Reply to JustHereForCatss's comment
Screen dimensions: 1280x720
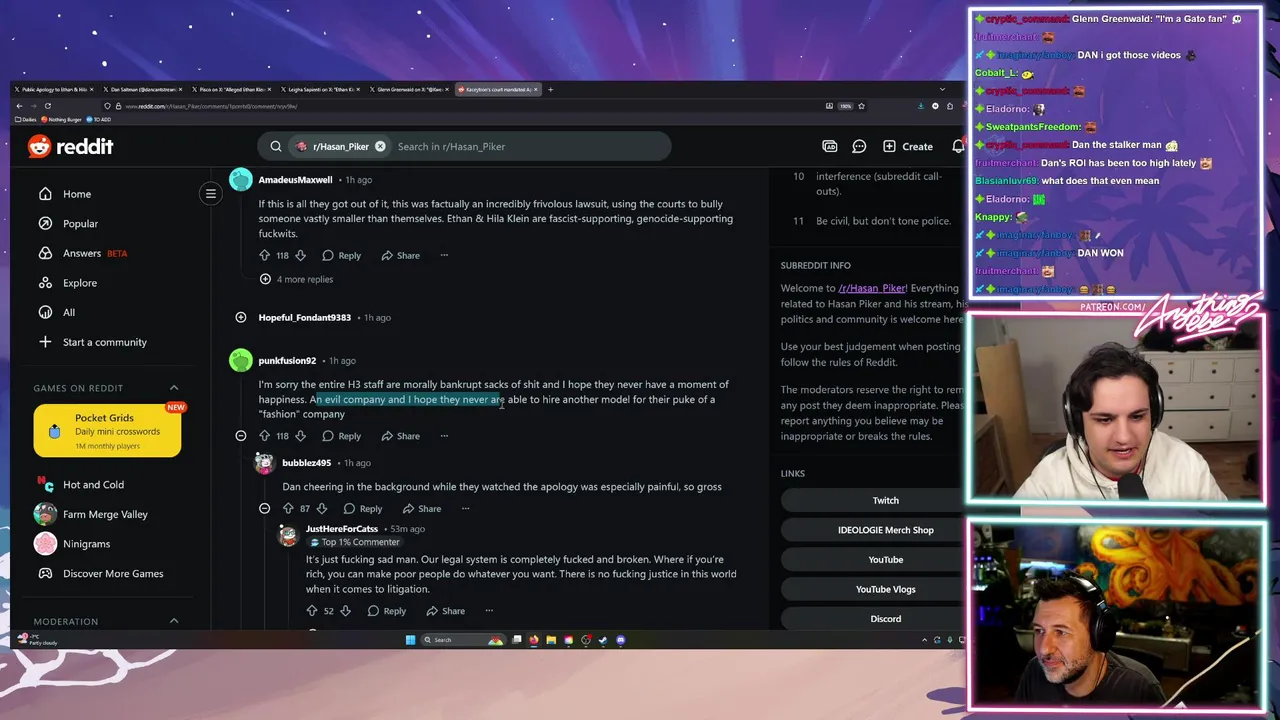point(386,611)
